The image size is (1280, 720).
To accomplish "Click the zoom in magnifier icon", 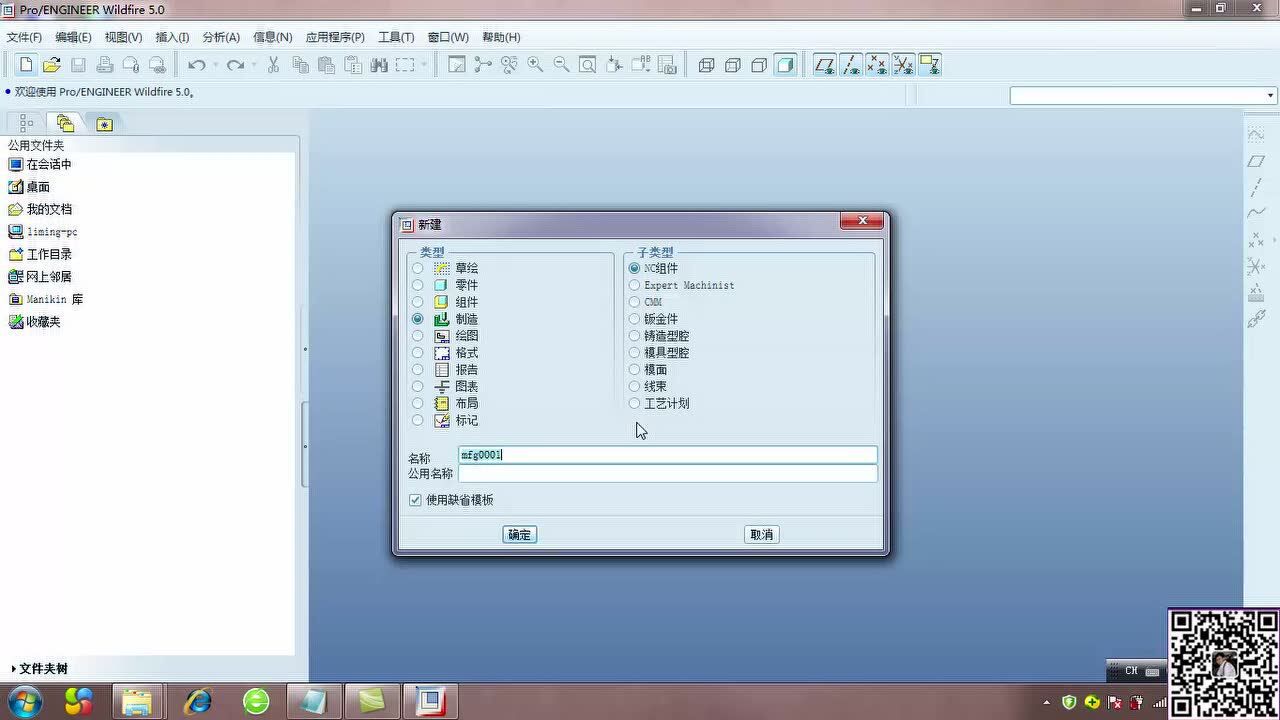I will 536,65.
